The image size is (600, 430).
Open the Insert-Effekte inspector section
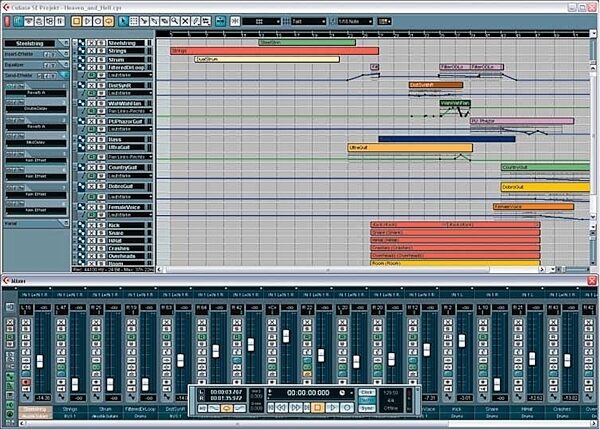point(36,54)
